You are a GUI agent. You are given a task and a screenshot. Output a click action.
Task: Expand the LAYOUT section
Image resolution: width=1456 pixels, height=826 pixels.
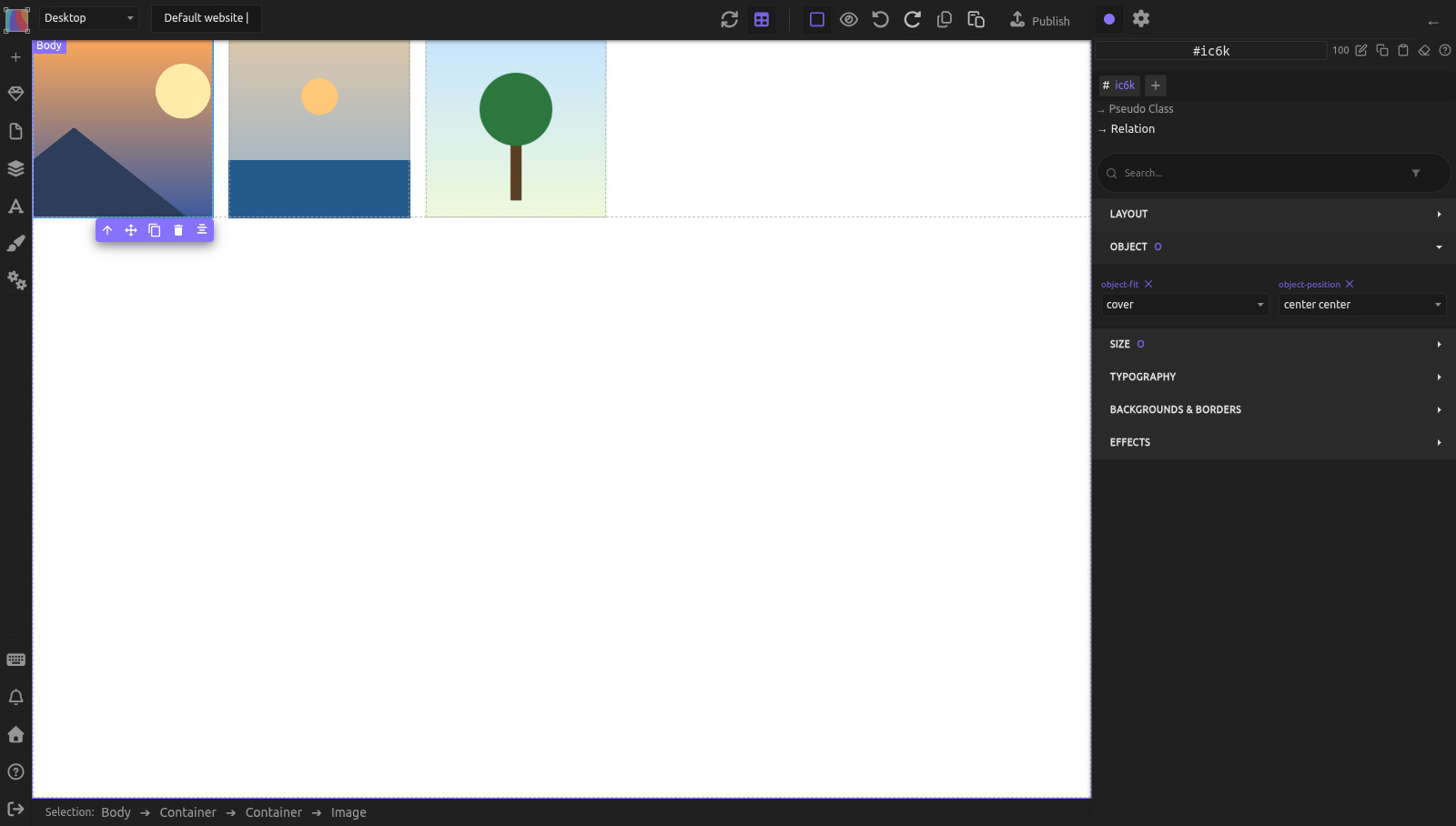pos(1274,214)
